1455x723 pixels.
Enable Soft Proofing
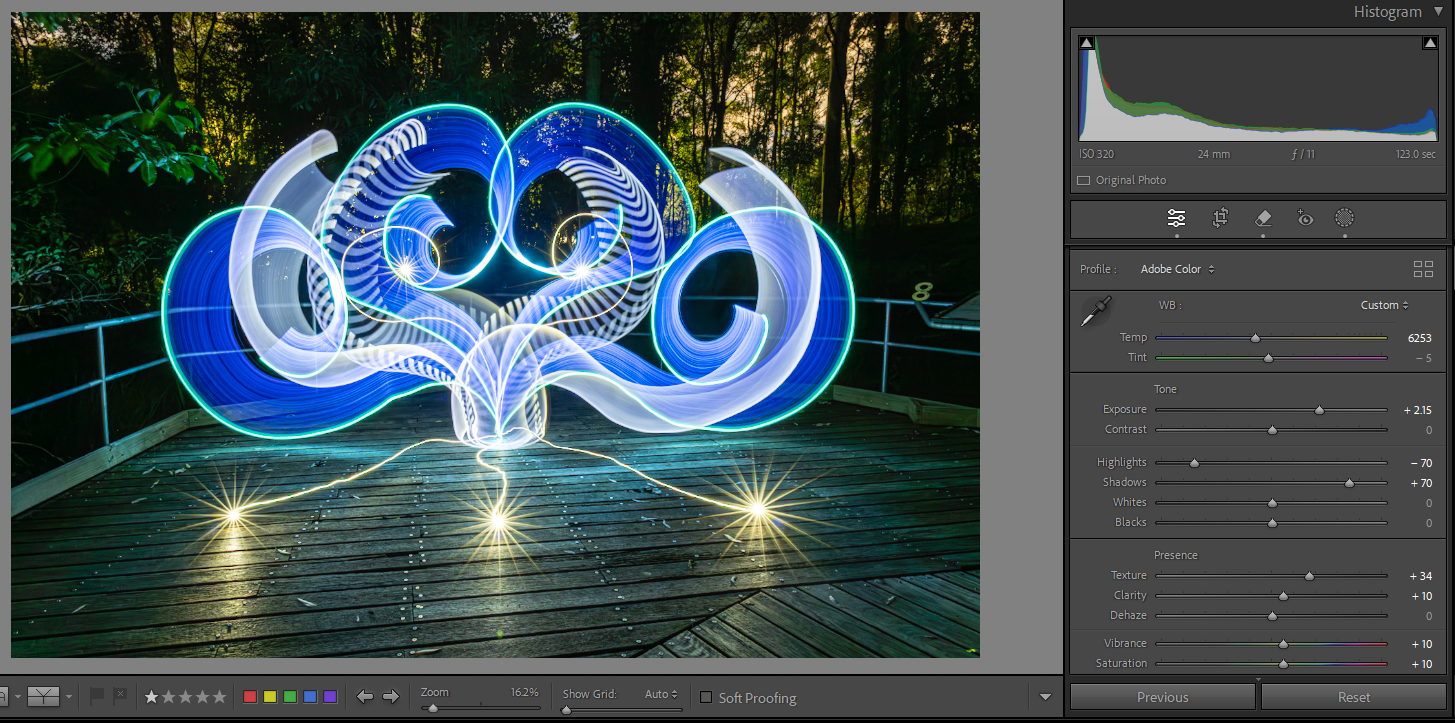(708, 698)
